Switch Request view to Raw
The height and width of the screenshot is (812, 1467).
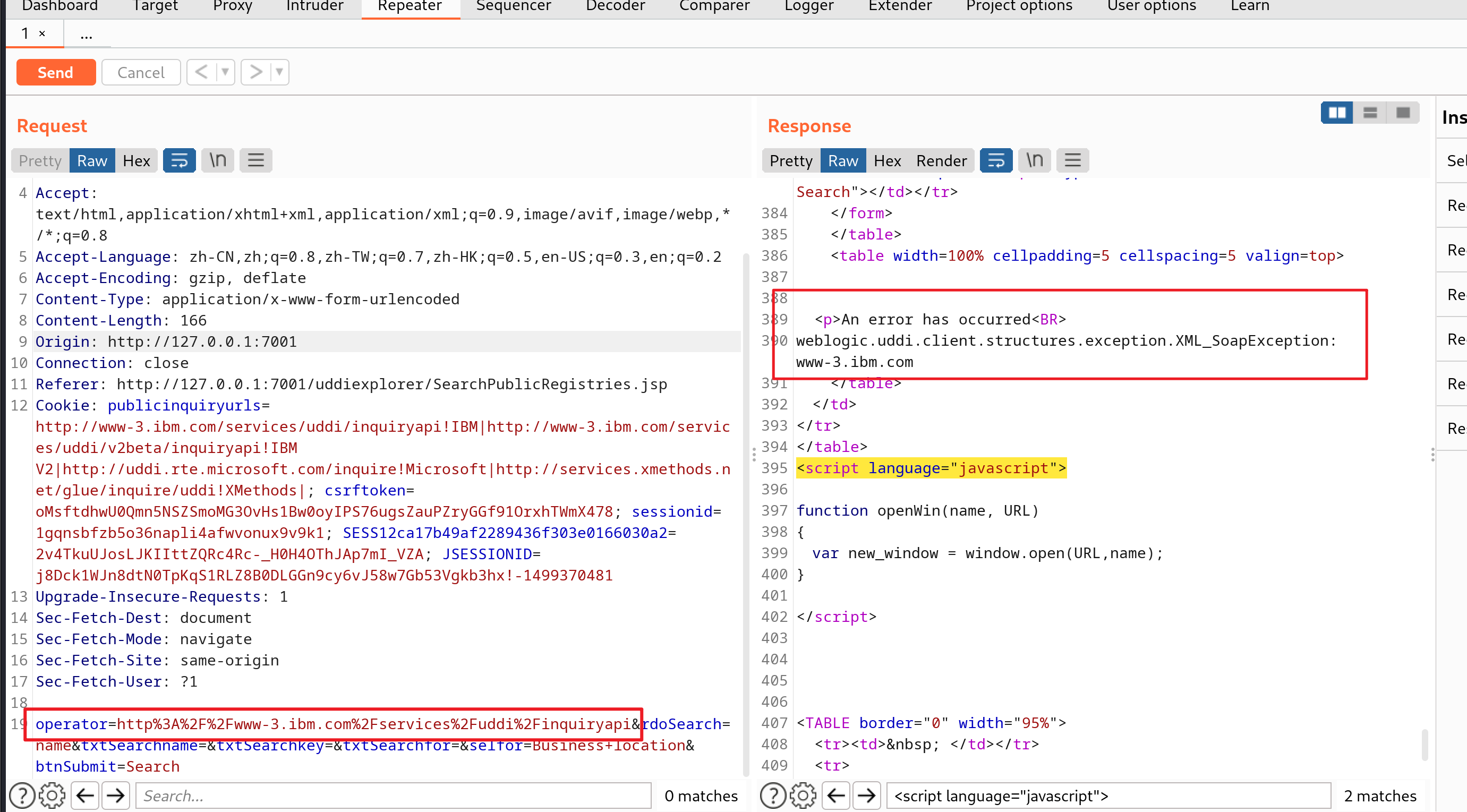(92, 160)
